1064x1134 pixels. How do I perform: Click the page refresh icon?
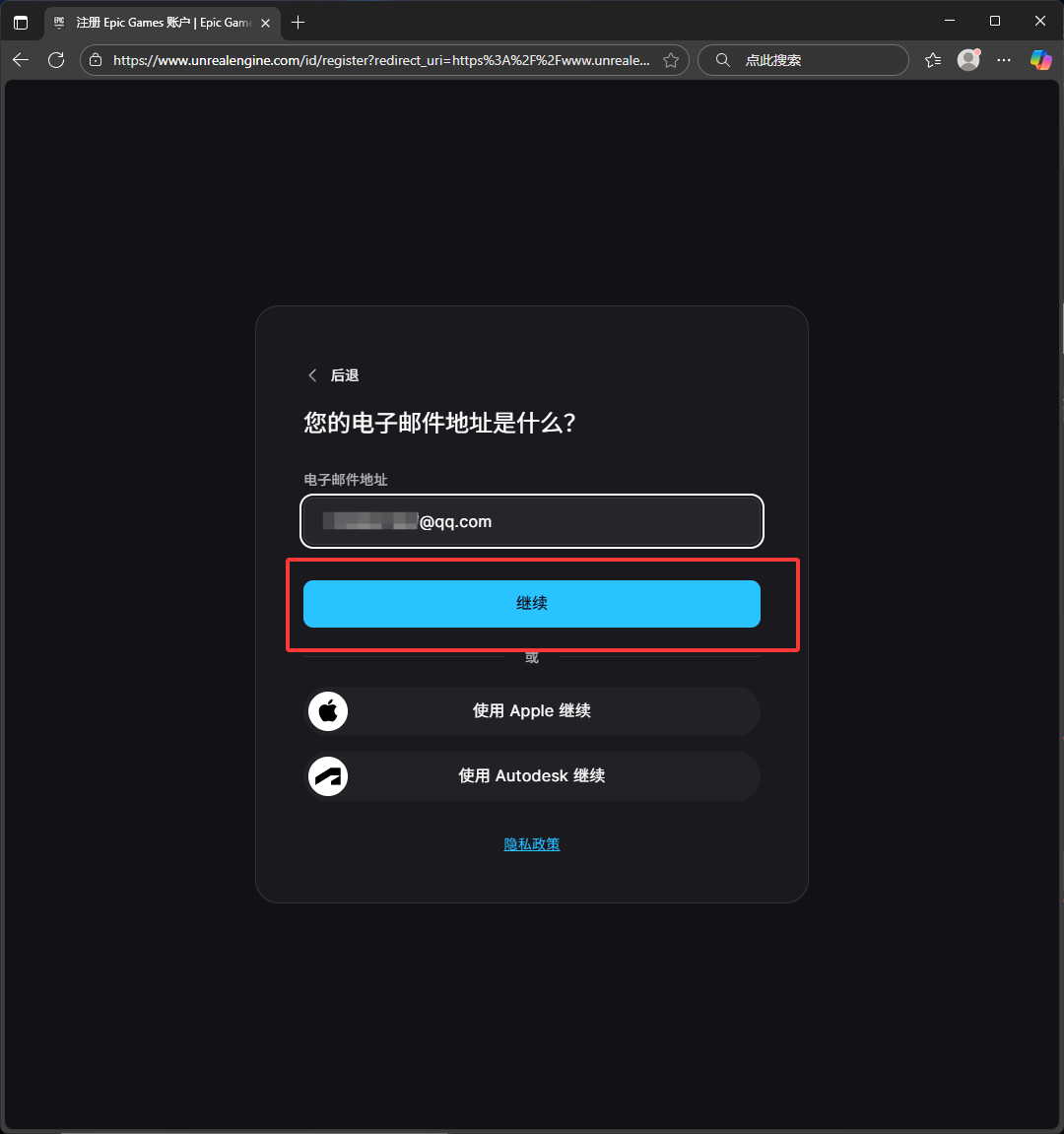tap(56, 60)
